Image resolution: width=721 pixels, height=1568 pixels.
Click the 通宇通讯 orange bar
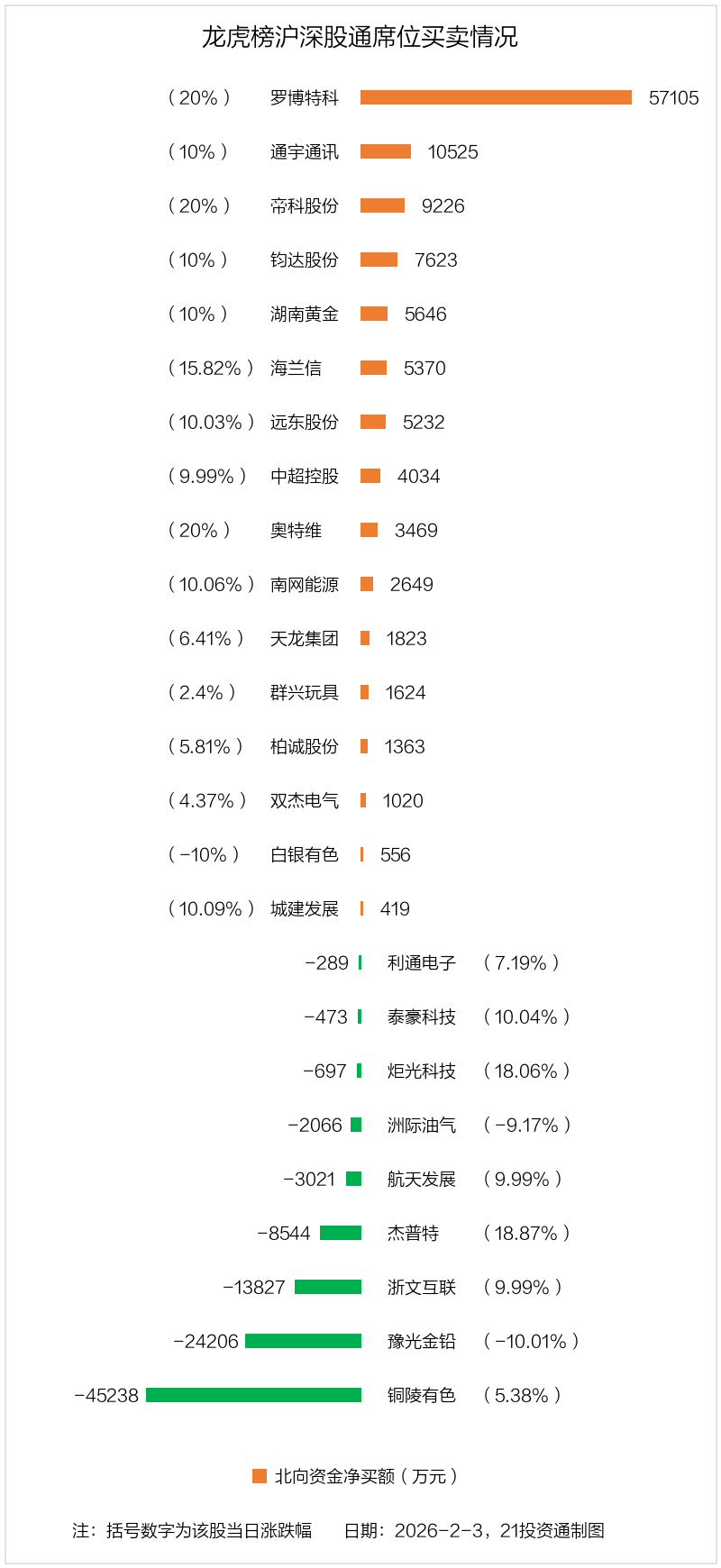click(386, 151)
